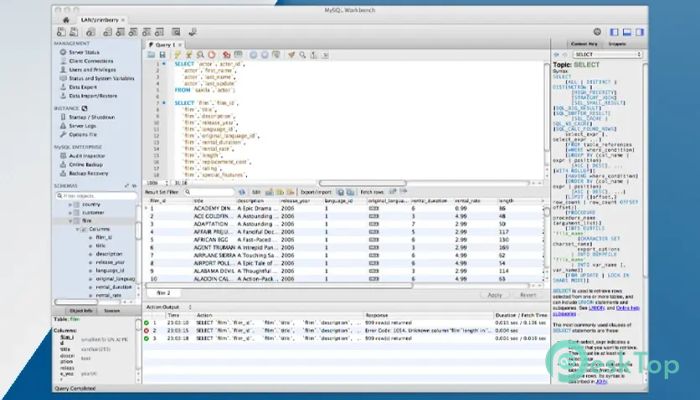Close the Query 1 tab
Screen dimensions: 700x400
tap(180, 45)
